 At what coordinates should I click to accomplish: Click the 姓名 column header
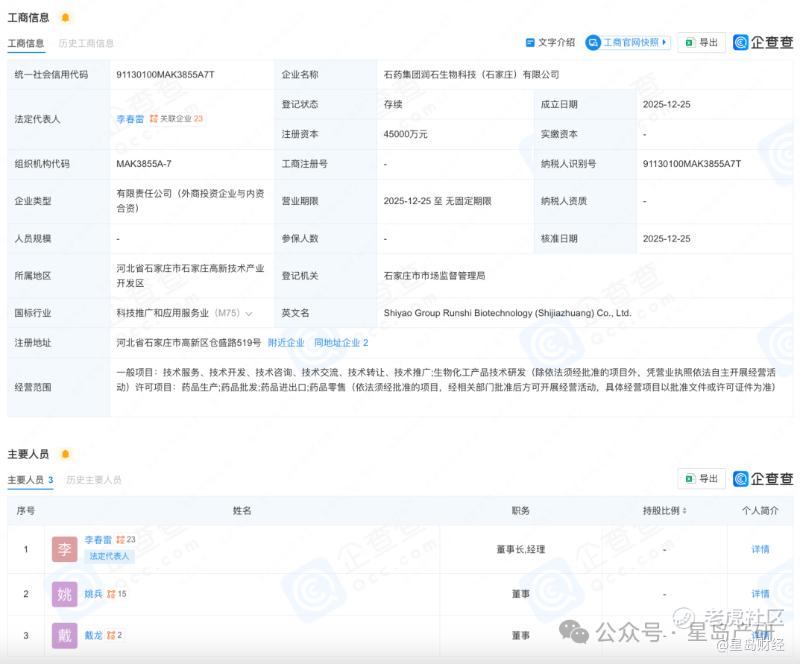tap(242, 510)
